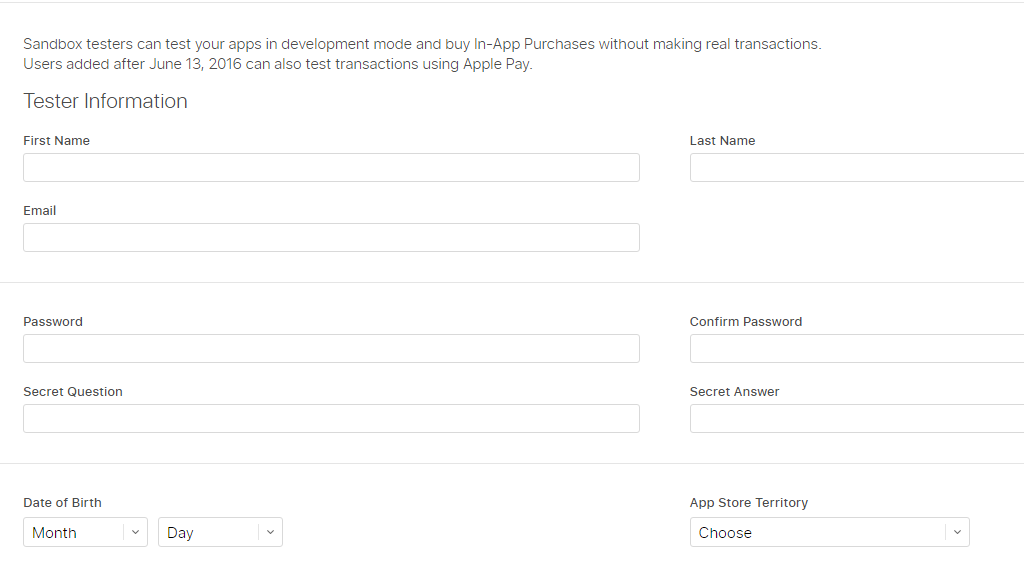The height and width of the screenshot is (564, 1024).
Task: Click the "Email" label text
Action: click(40, 211)
